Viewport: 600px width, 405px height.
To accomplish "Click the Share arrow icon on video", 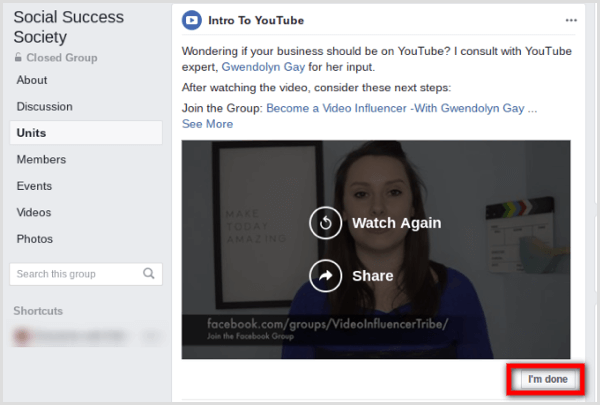I will click(x=326, y=276).
